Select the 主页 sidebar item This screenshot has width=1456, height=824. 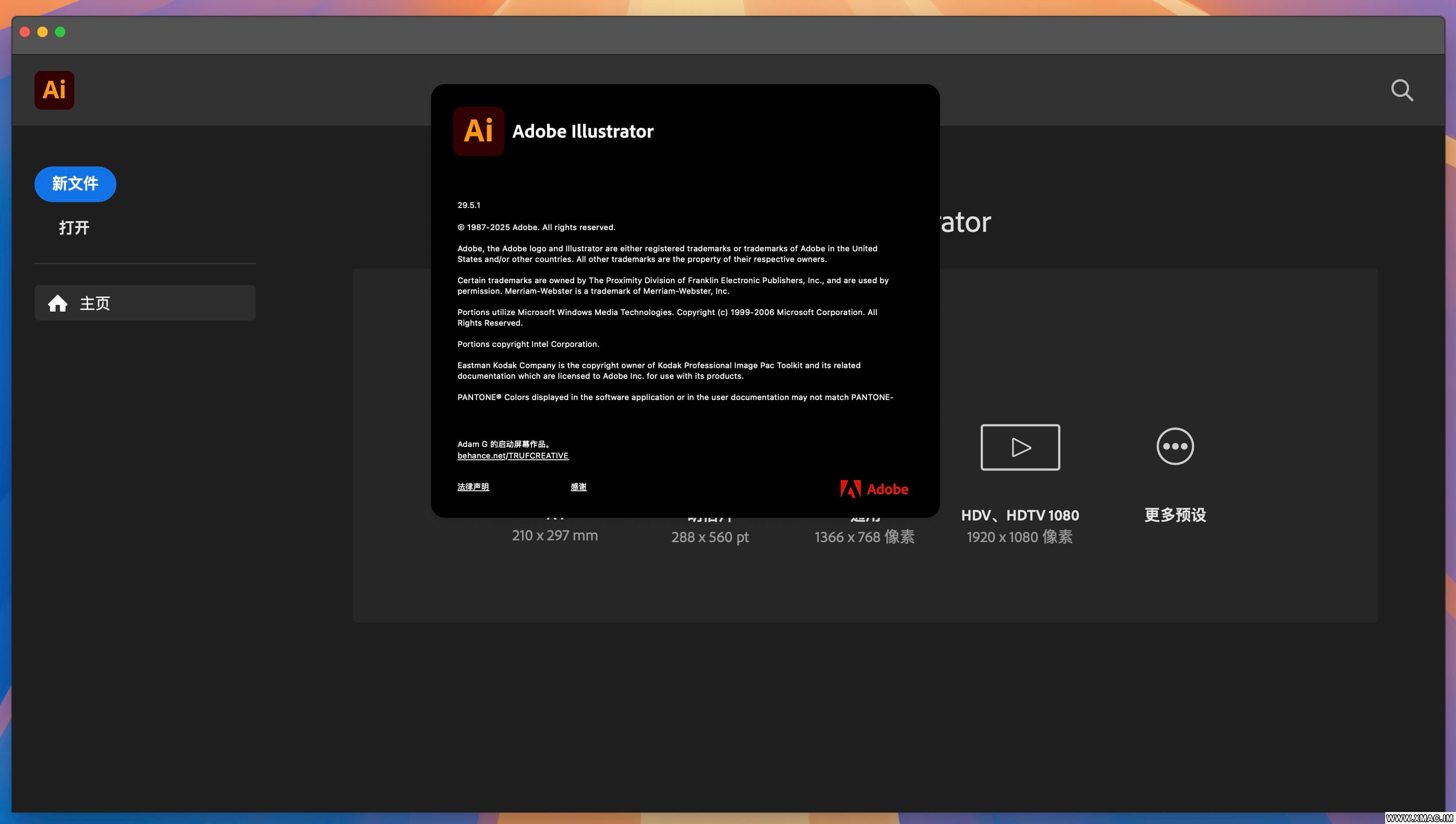145,303
